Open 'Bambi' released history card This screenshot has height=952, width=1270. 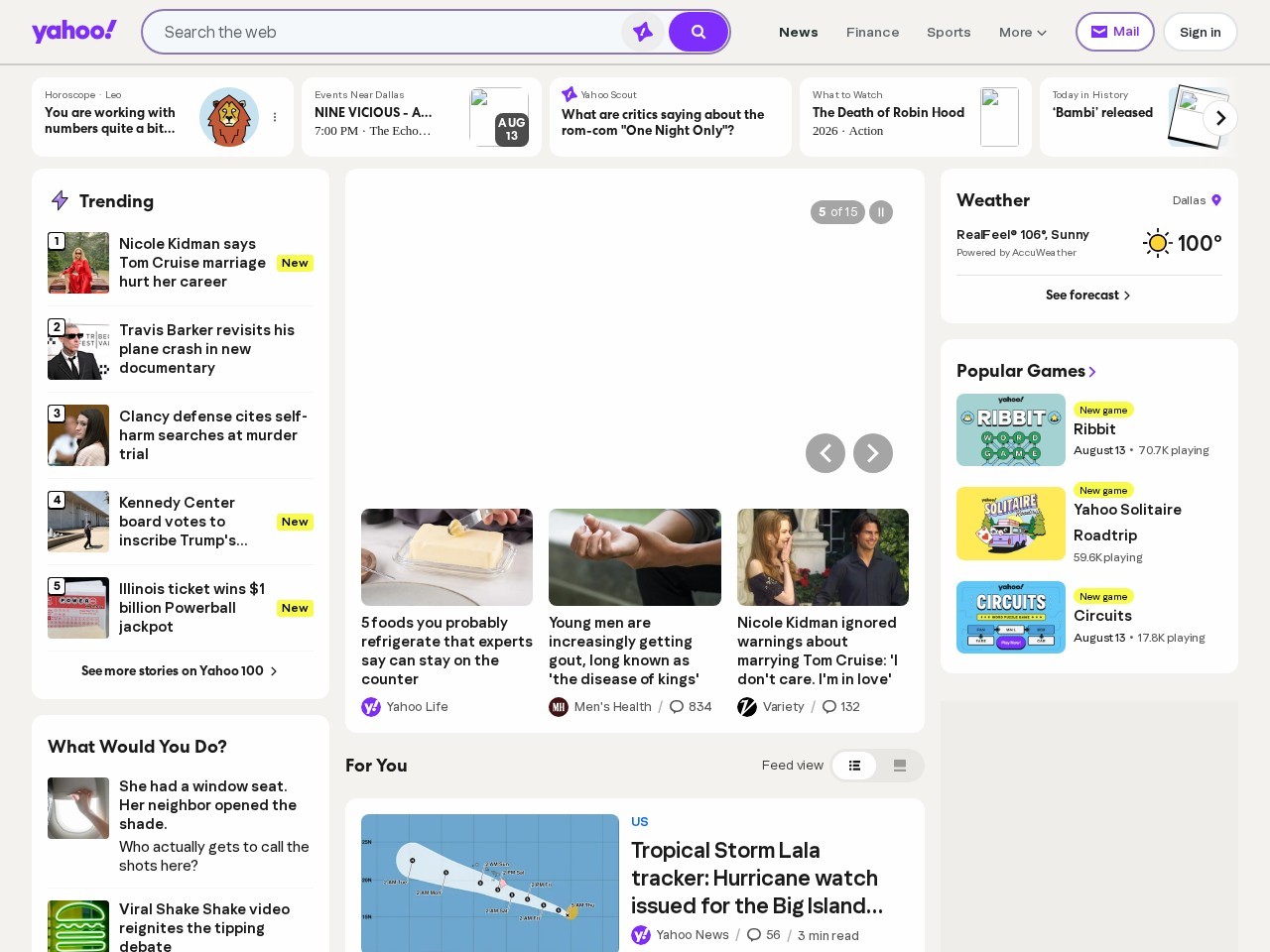[x=1137, y=117]
